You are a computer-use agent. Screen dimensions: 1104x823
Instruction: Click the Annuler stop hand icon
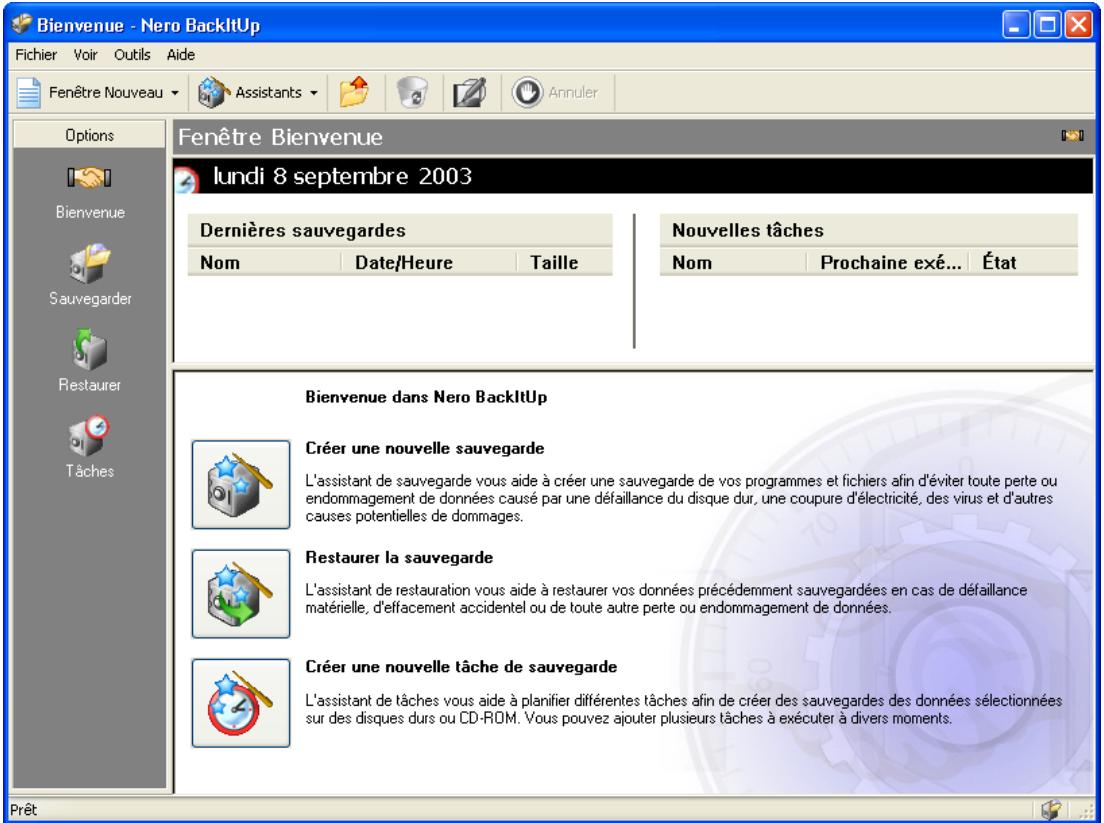point(527,92)
